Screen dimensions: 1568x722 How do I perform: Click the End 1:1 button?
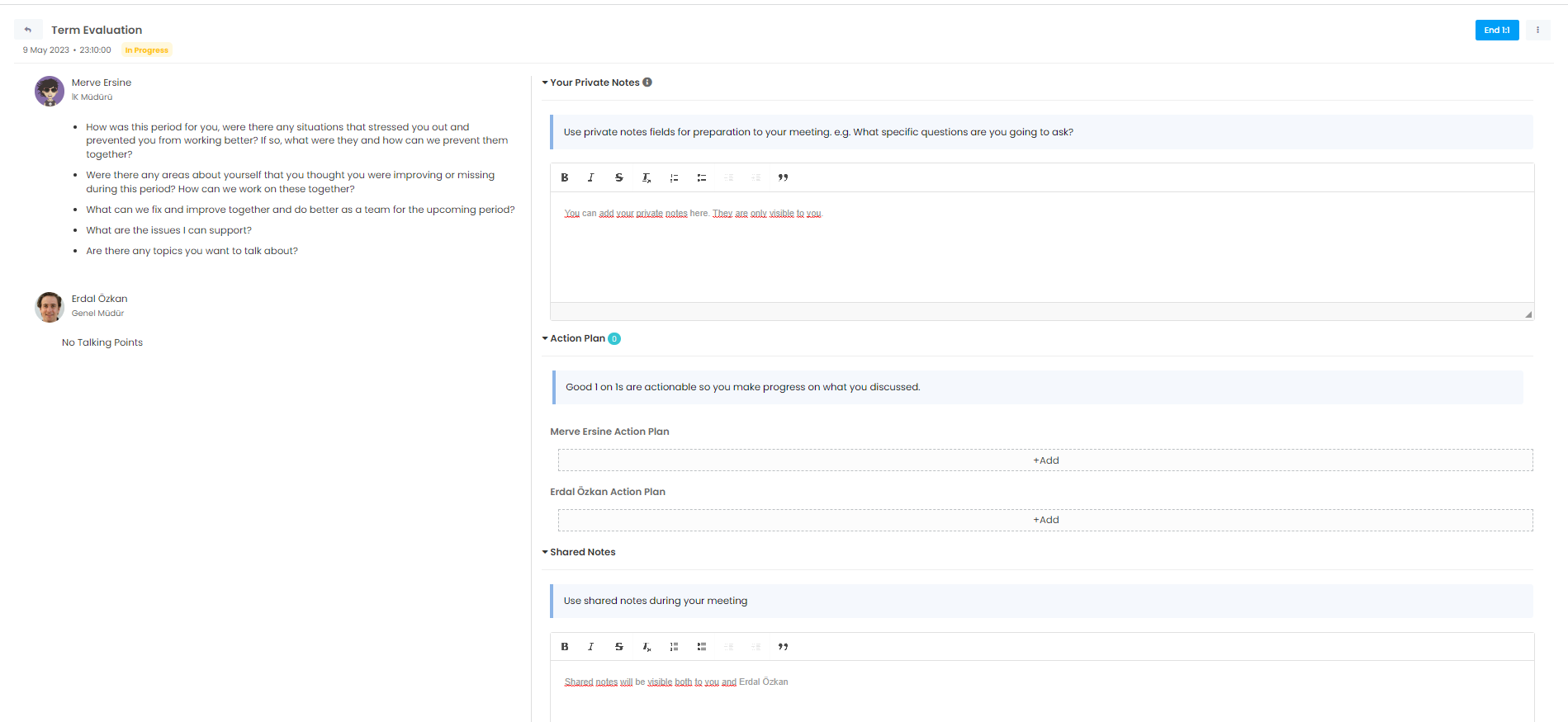pos(1496,30)
